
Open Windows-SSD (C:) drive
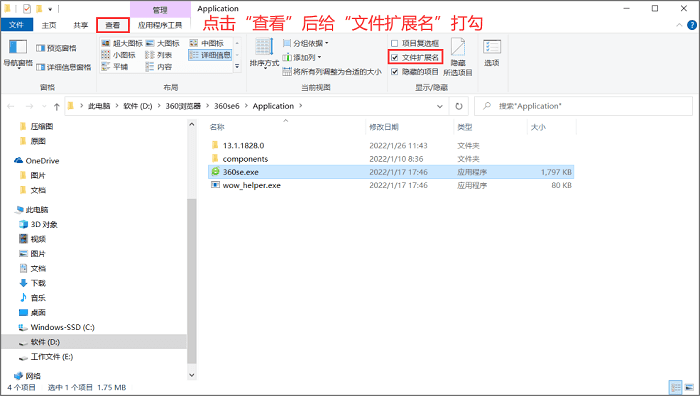click(62, 327)
